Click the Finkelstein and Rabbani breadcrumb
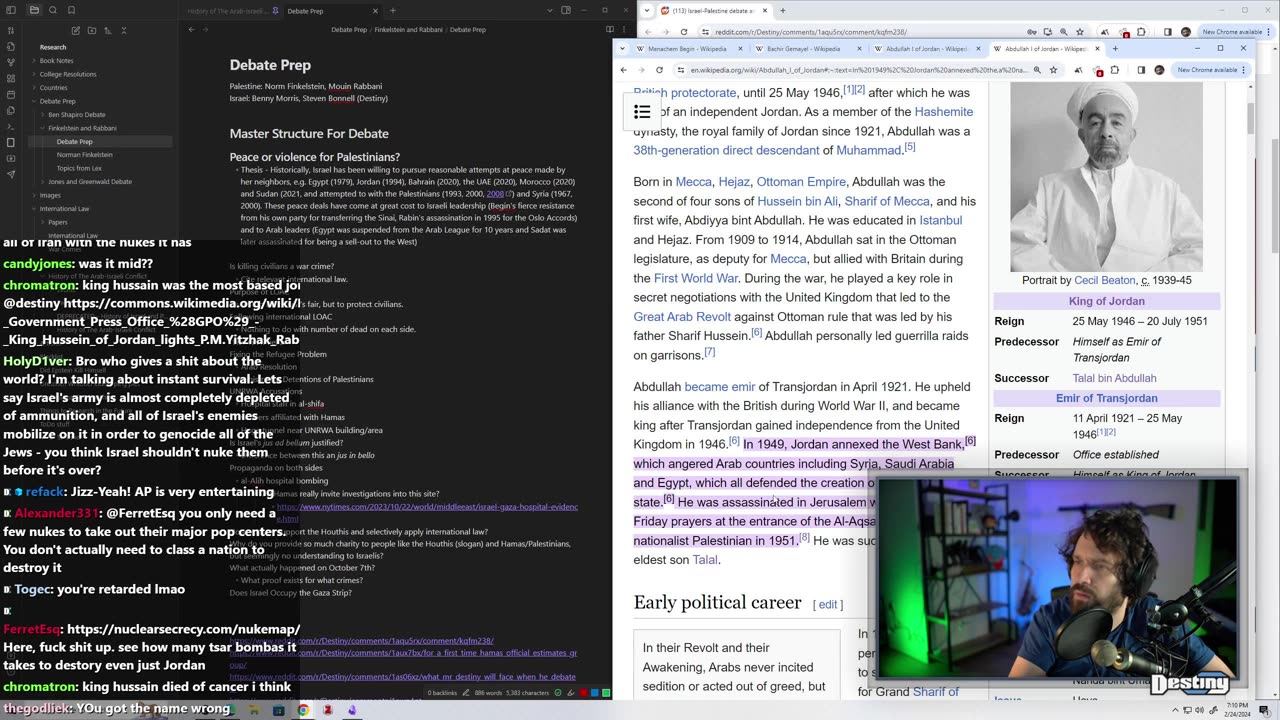The image size is (1280, 720). coord(409,29)
